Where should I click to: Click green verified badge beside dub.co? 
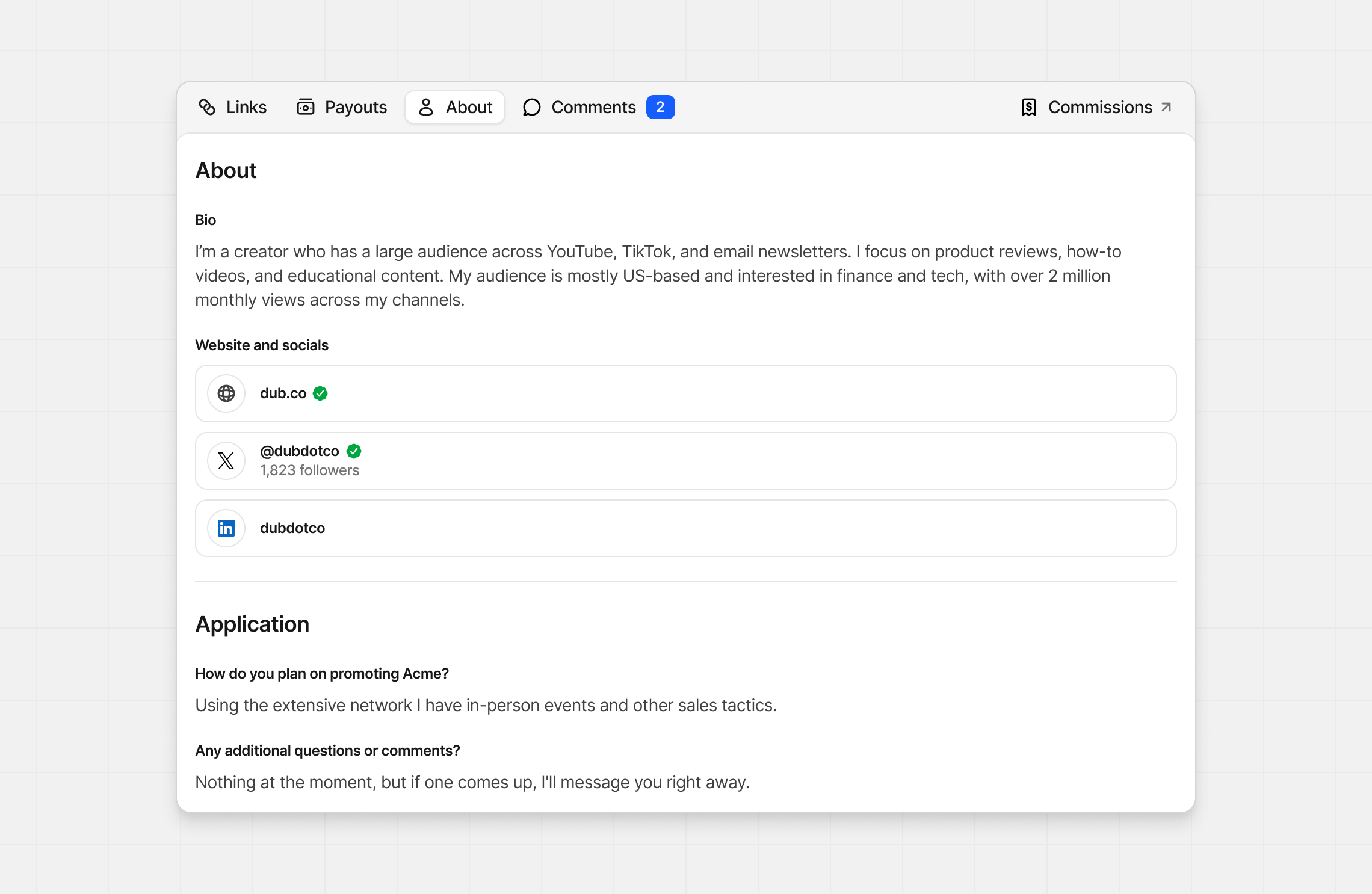[320, 393]
